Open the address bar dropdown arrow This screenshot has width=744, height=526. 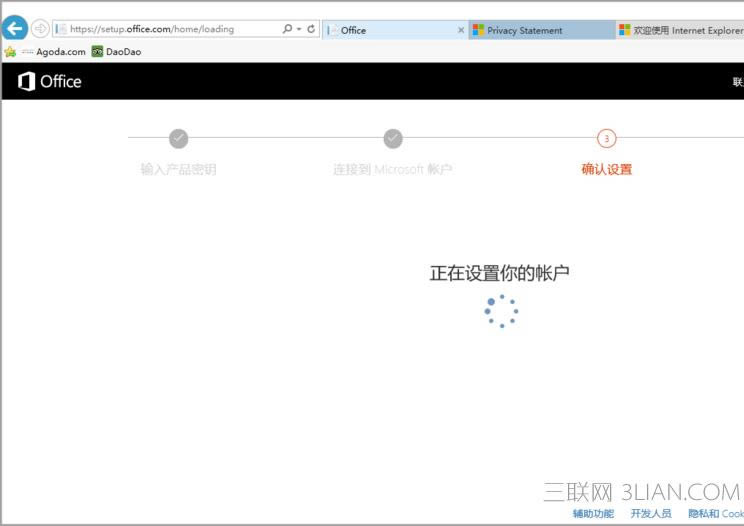[299, 29]
